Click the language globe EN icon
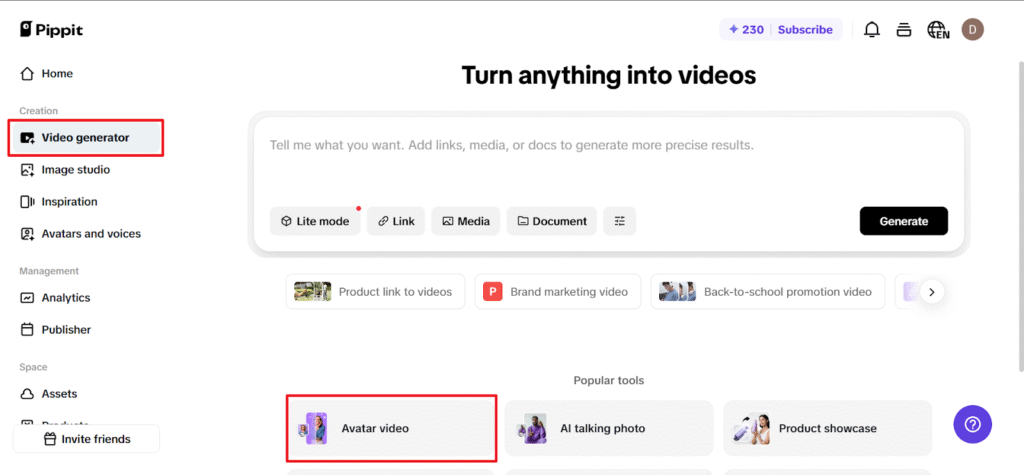This screenshot has height=475, width=1024. [x=938, y=30]
